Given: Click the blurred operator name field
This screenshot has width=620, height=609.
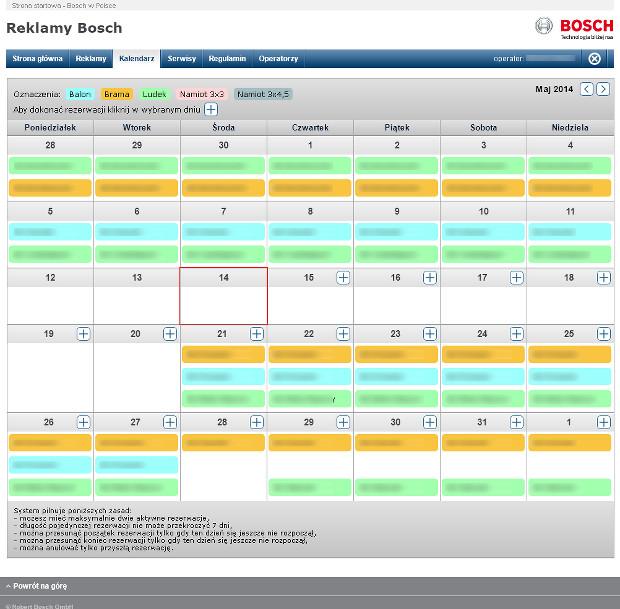Looking at the screenshot, I should click(551, 59).
